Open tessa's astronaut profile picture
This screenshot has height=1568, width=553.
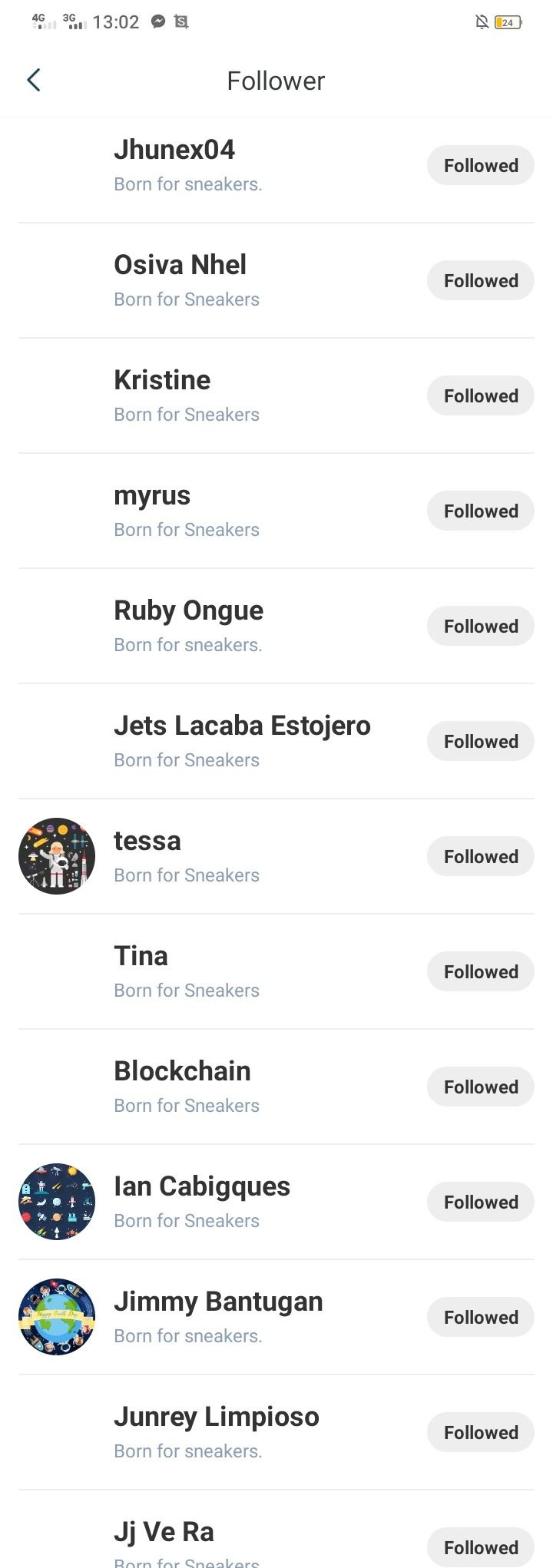click(x=57, y=856)
